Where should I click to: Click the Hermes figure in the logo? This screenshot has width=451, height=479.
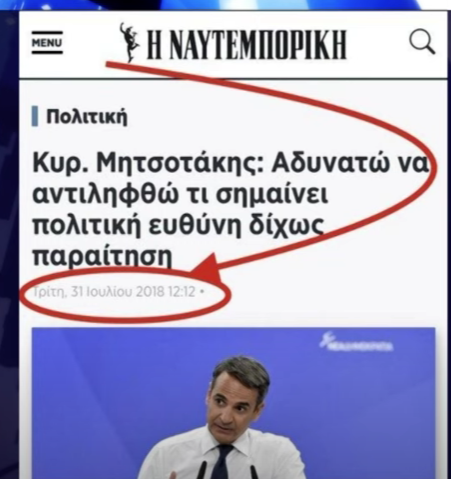[130, 42]
